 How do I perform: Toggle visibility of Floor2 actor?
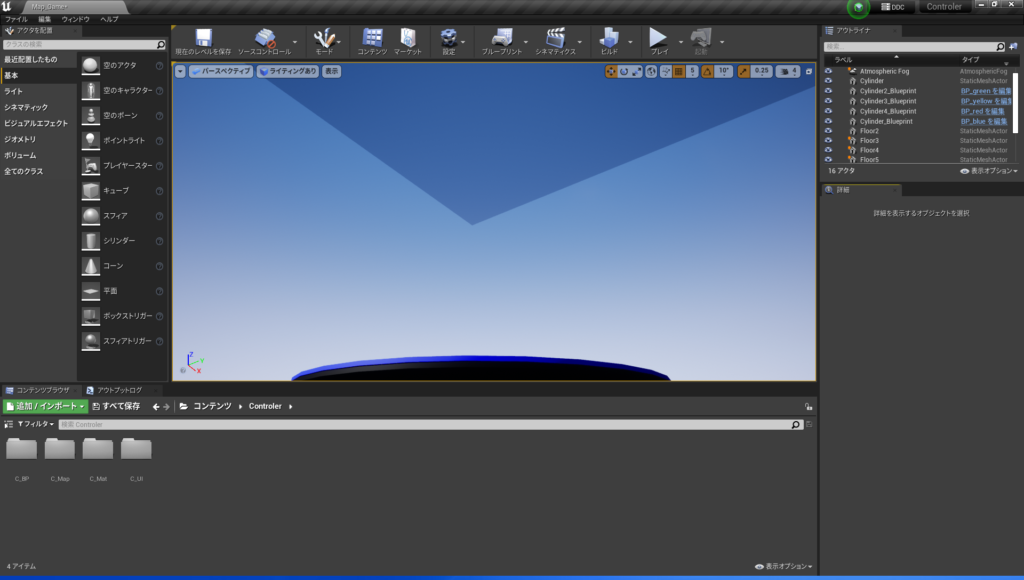tap(828, 131)
